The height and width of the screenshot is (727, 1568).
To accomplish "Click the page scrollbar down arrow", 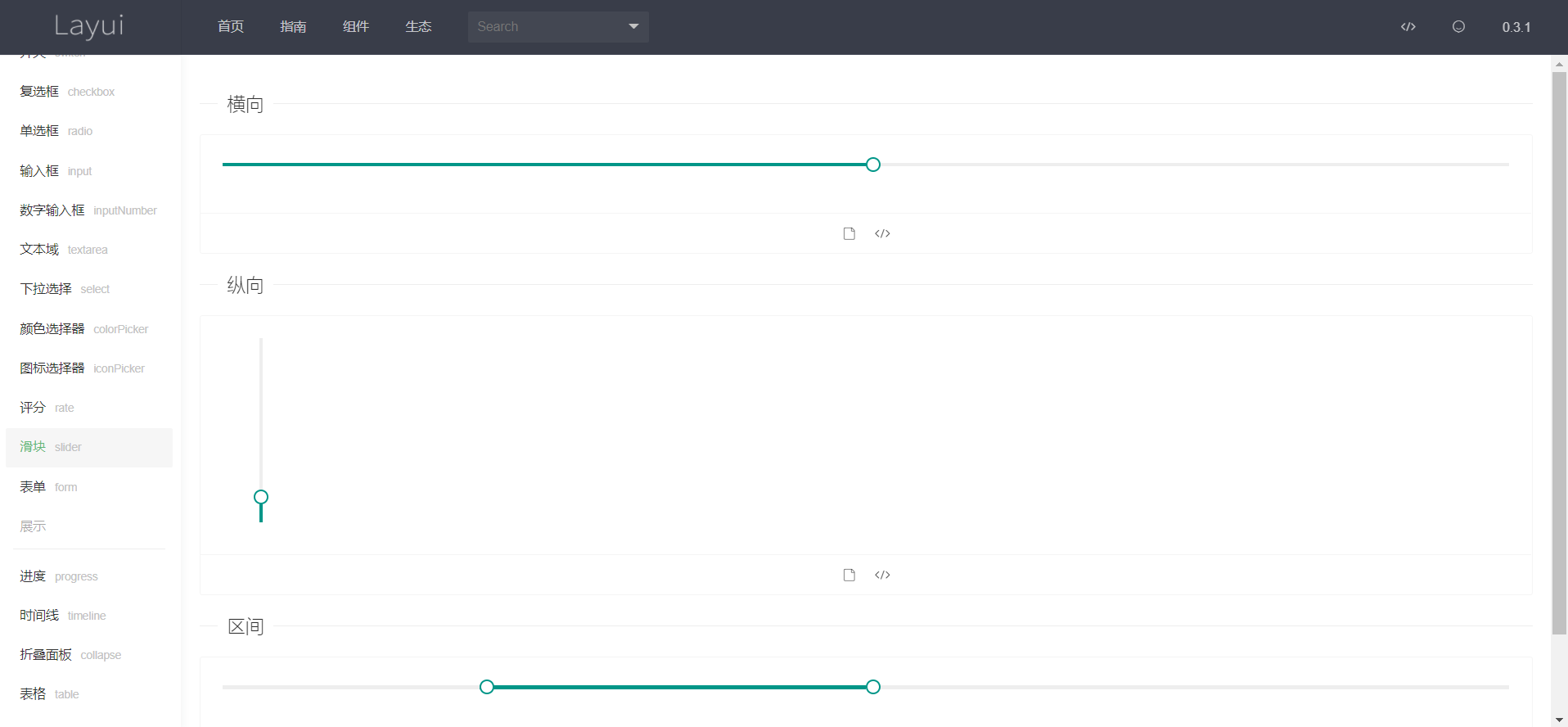I will coord(1560,720).
